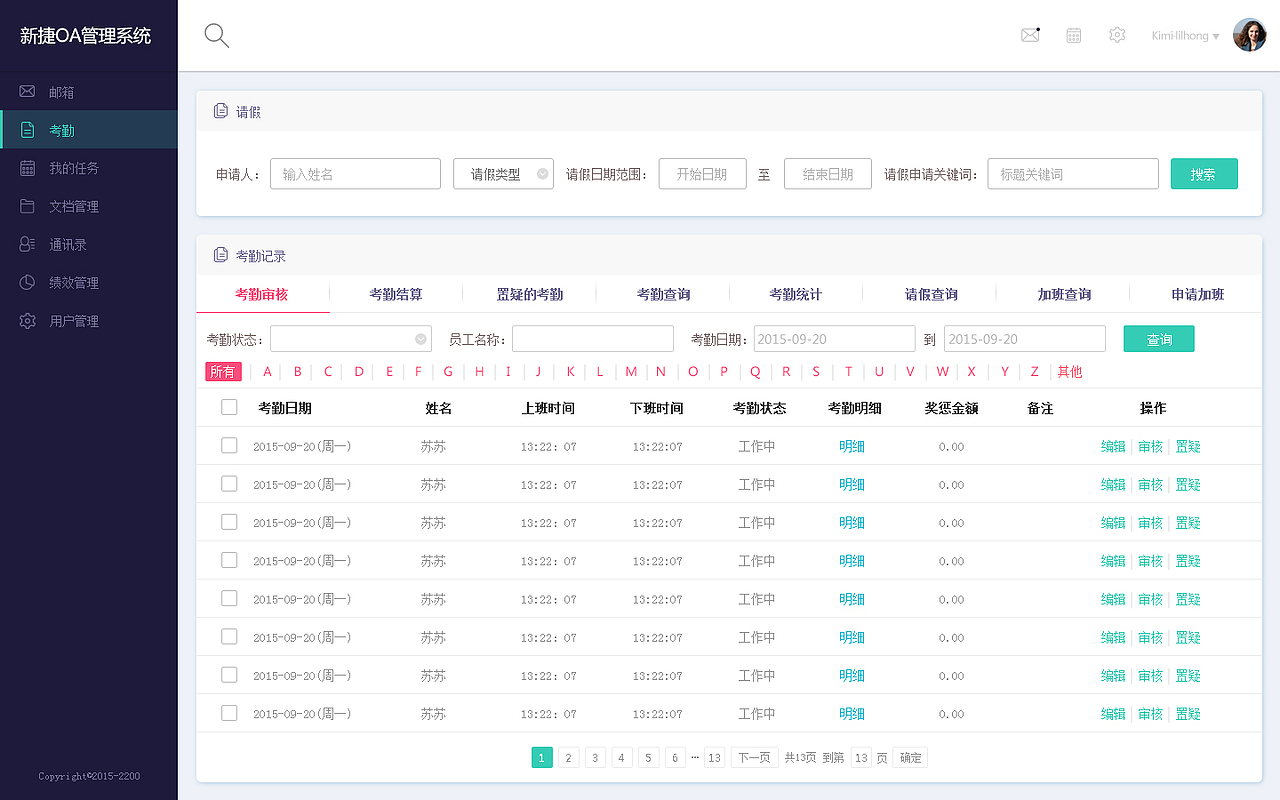This screenshot has width=1280, height=800.
Task: Open 明细 link on the first row
Action: coord(851,445)
